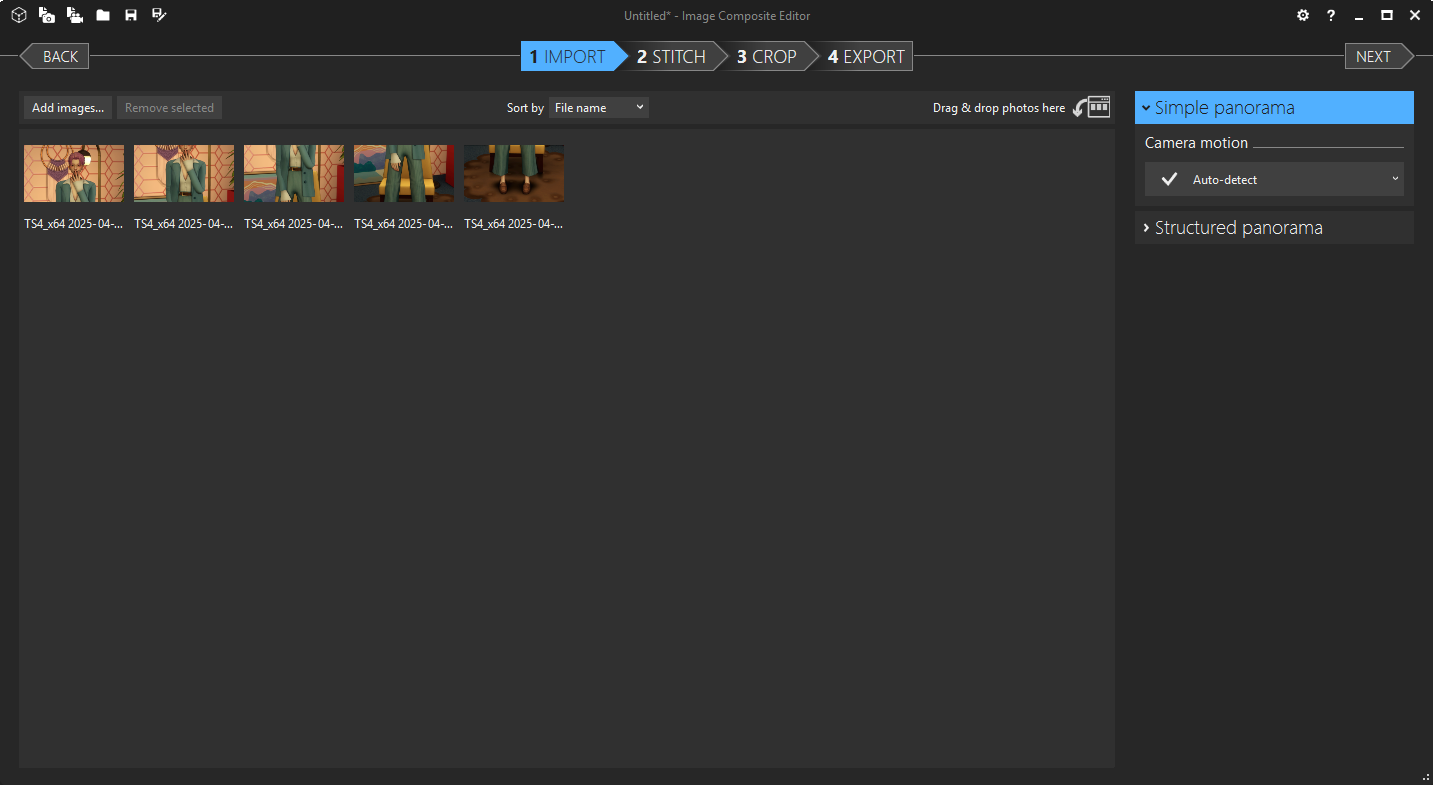Select the last thumbnail showing shoes on rug
Image resolution: width=1433 pixels, height=785 pixels.
pos(514,173)
